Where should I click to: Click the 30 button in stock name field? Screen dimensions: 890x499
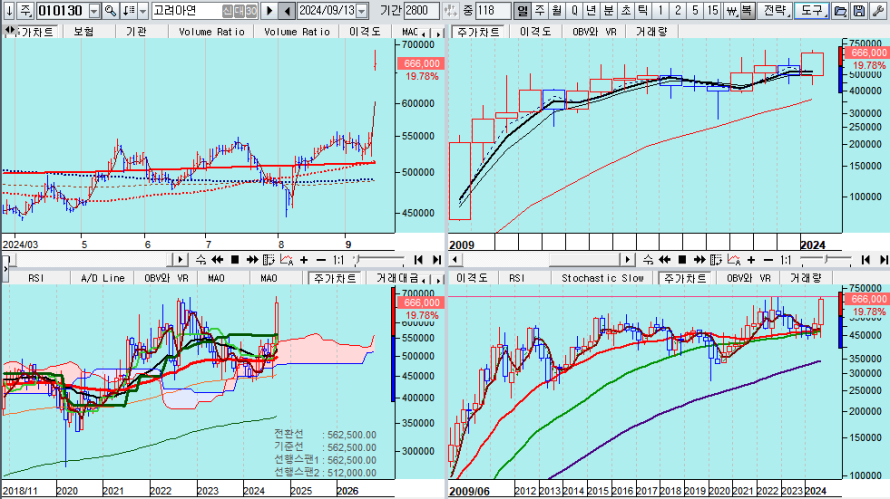(x=251, y=11)
